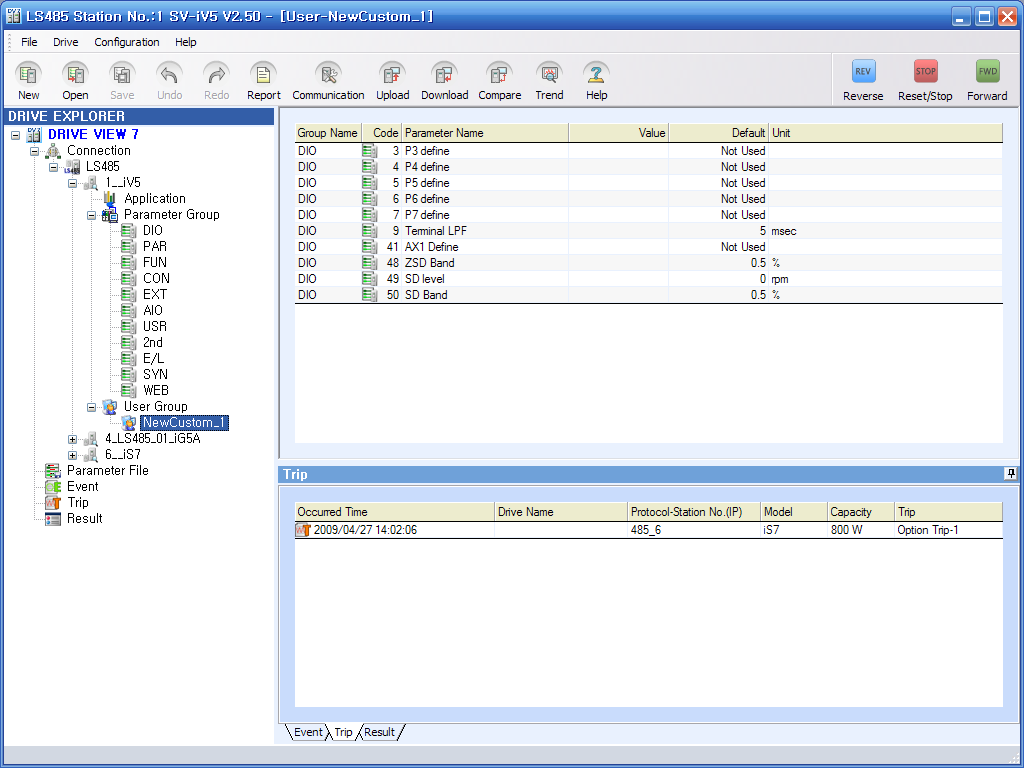Click the Download toolbar icon

click(x=444, y=75)
